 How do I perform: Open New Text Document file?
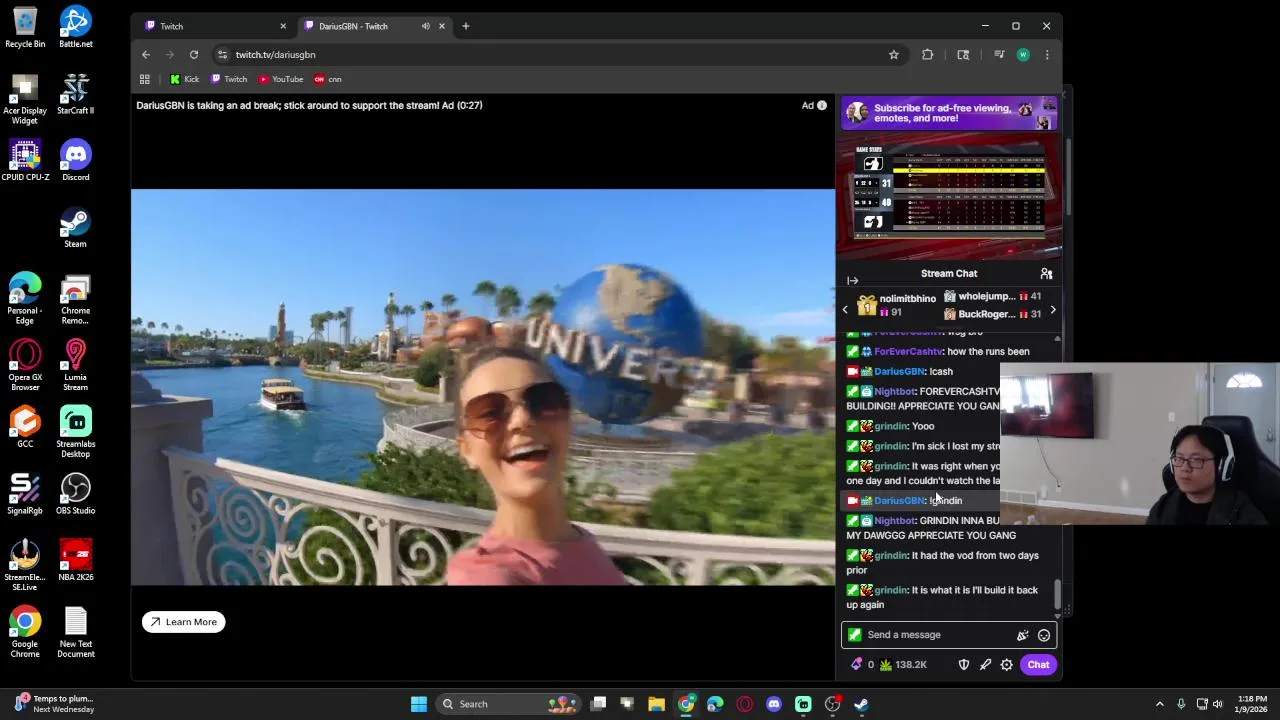(76, 632)
